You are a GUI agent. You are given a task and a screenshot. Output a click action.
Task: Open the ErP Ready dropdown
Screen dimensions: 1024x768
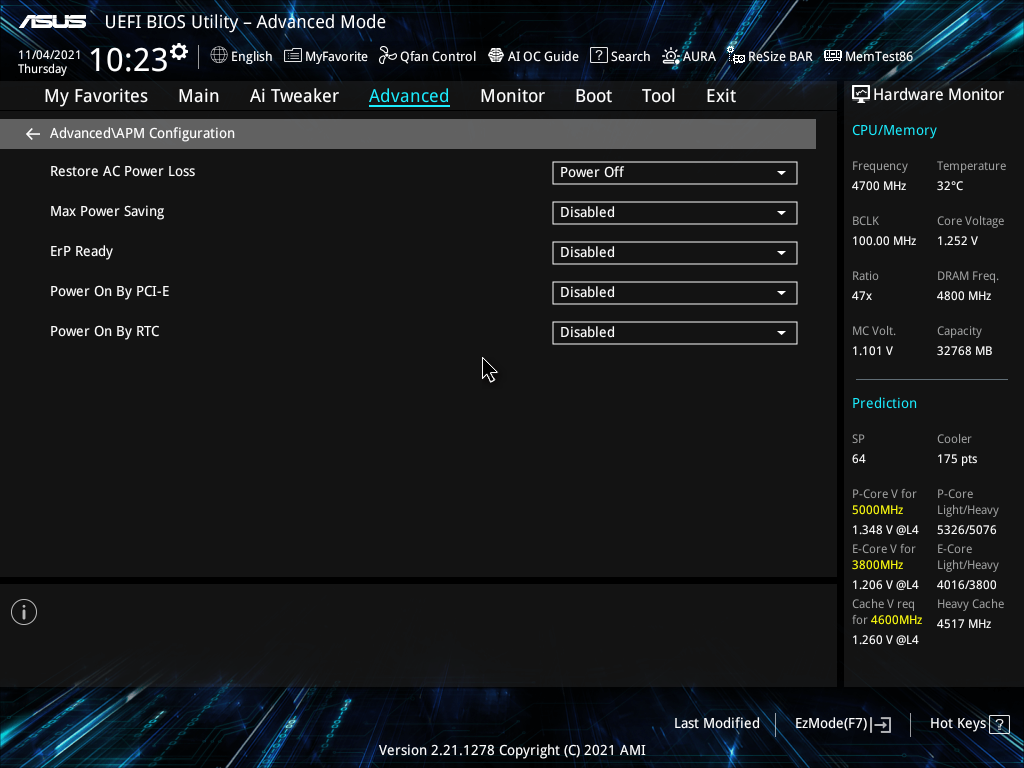pos(675,252)
